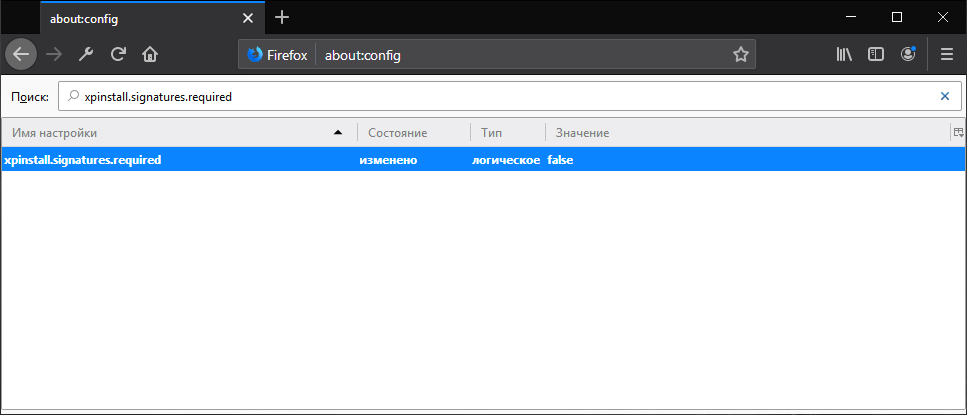Click the изменено status cell
This screenshot has width=967, height=415.
[389, 160]
